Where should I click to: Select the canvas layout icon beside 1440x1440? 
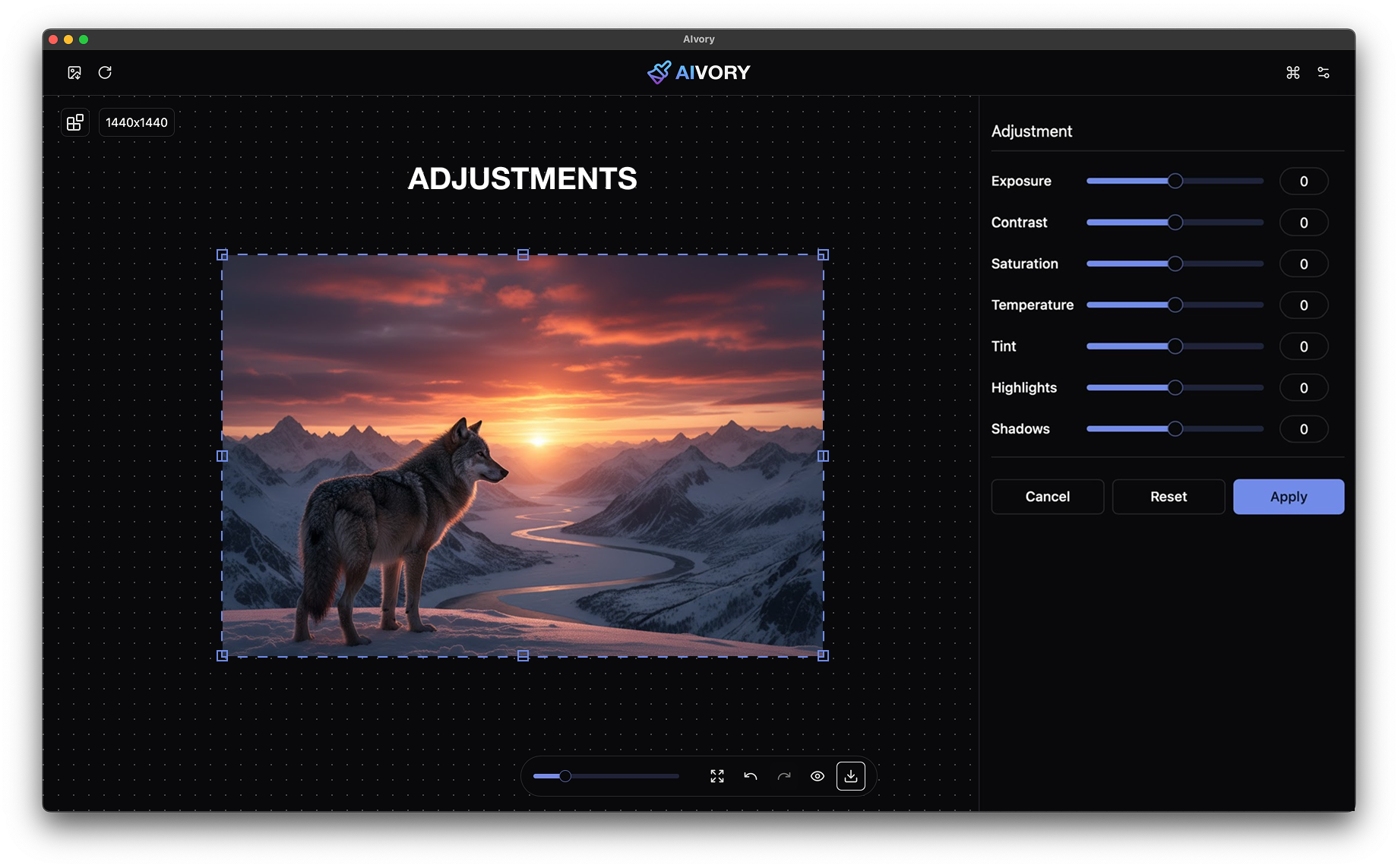coord(74,122)
